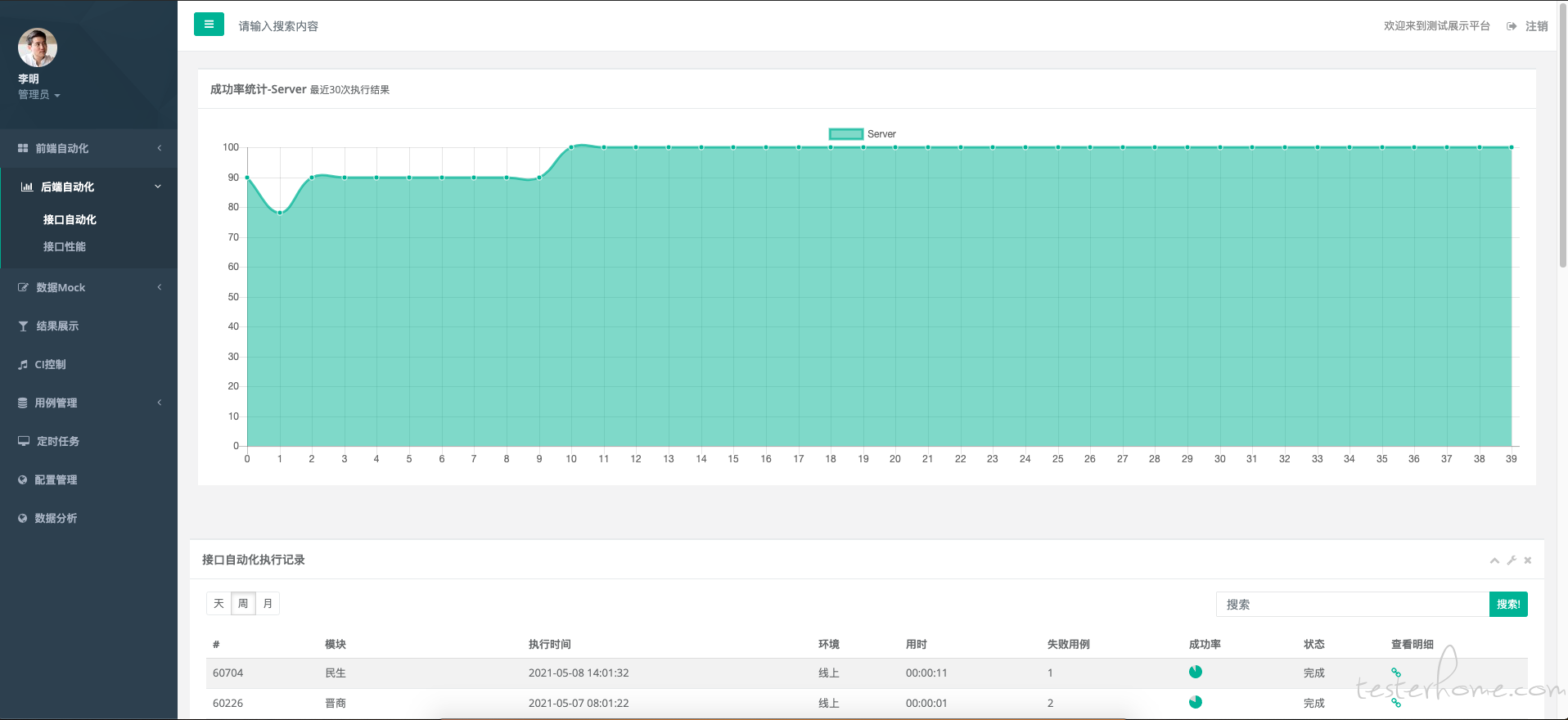Open the 结果展示 menu item

57,326
